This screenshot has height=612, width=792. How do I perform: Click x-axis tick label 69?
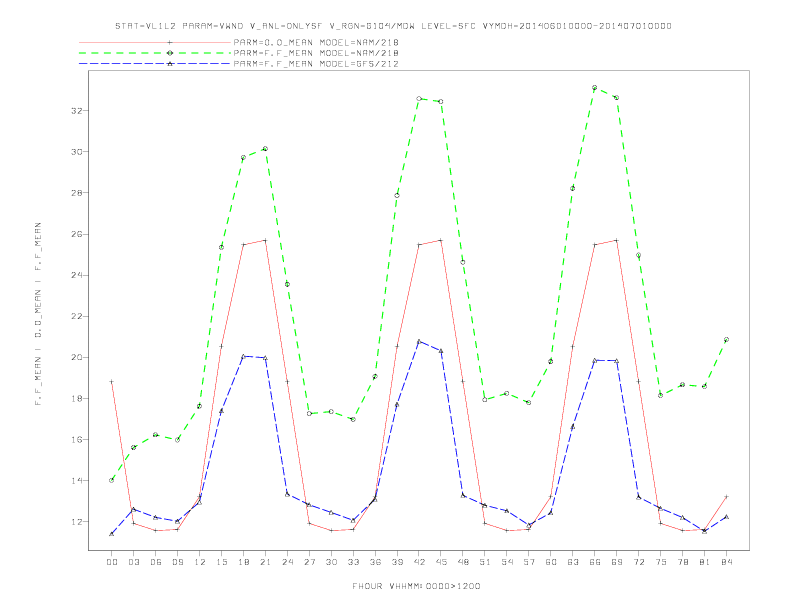coord(616,562)
